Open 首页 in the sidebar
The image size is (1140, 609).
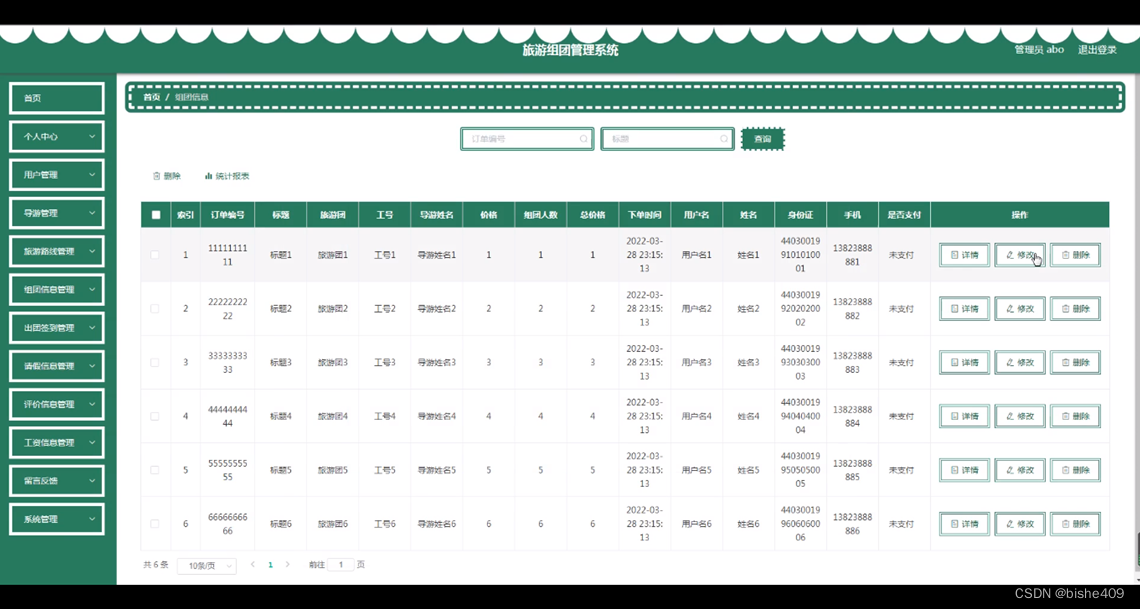pos(57,98)
